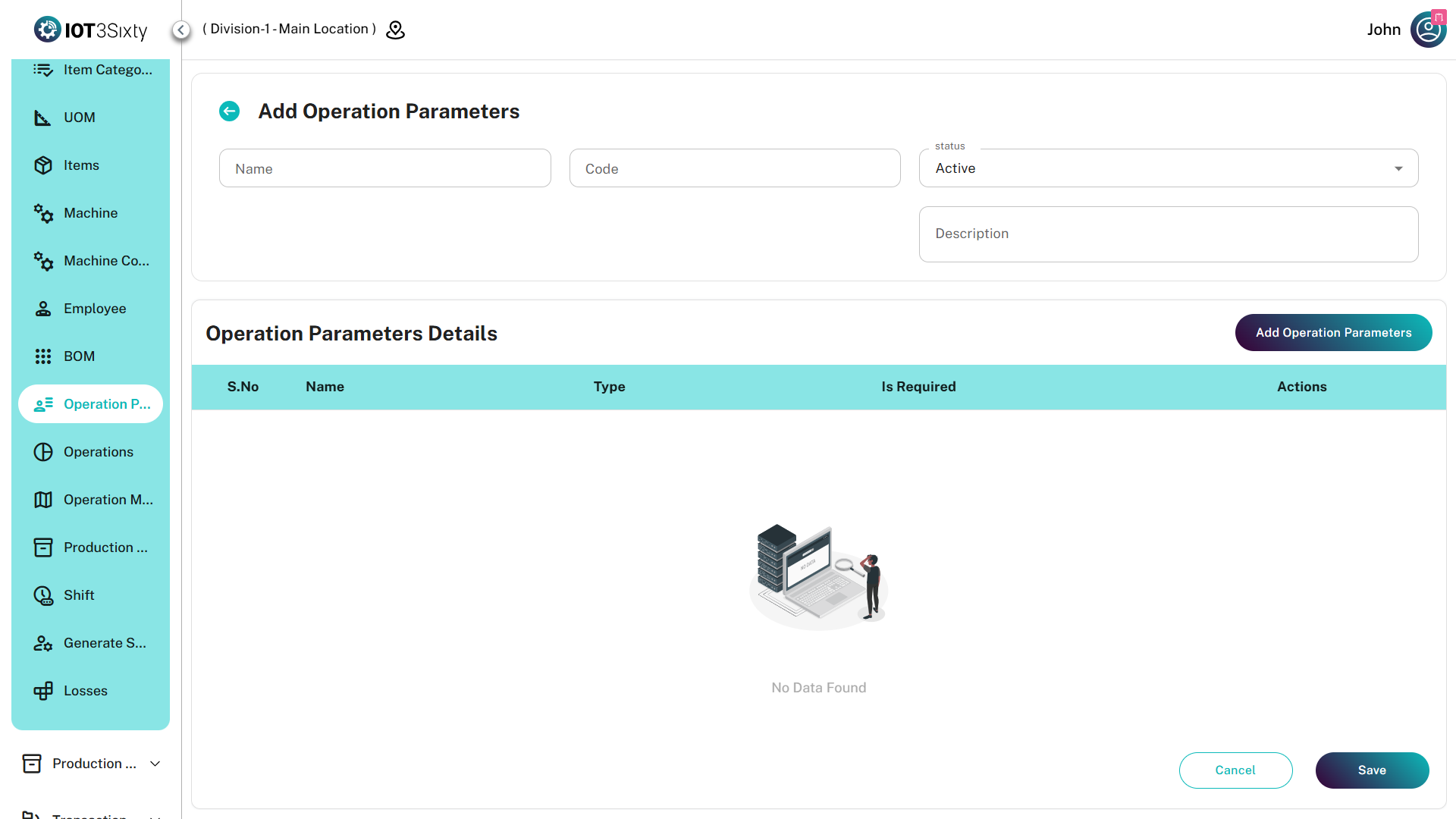Click the BOM grid icon in sidebar
This screenshot has height=819, width=1456.
click(43, 356)
